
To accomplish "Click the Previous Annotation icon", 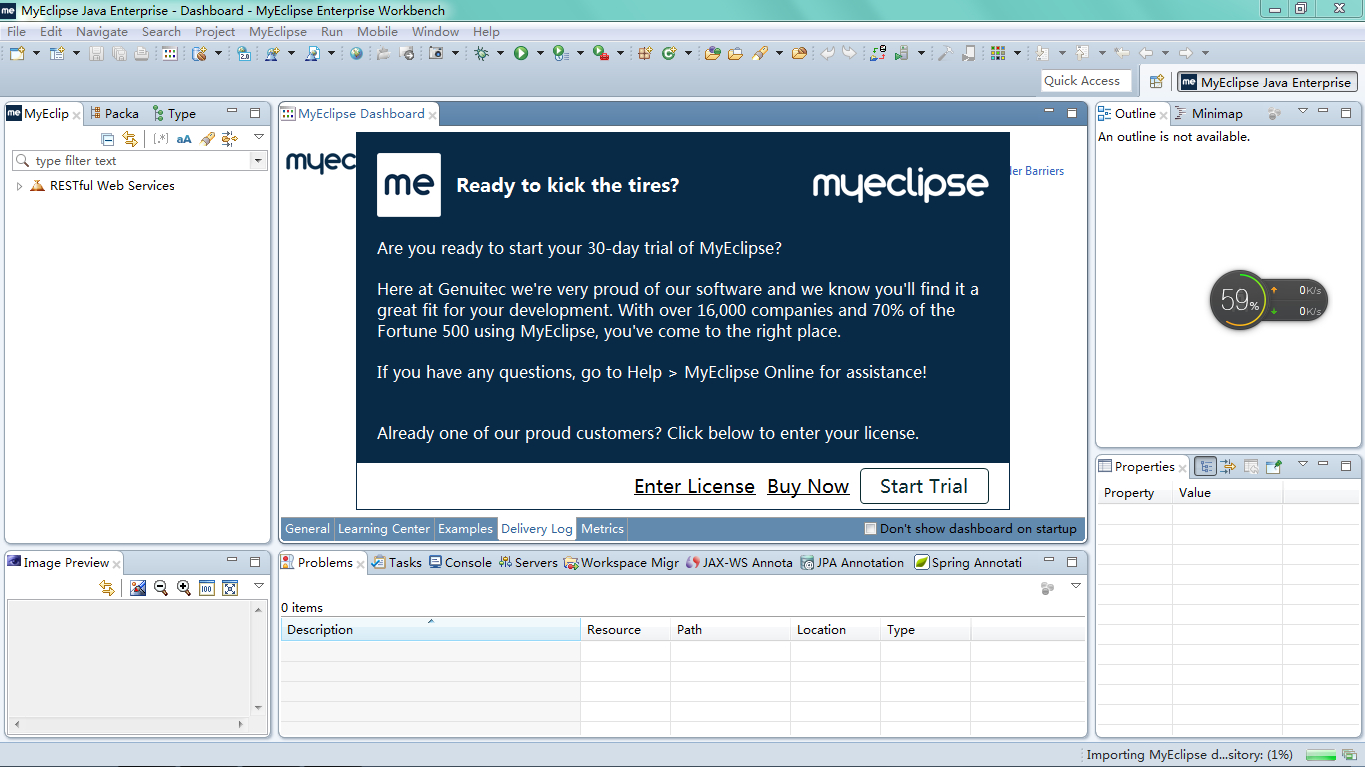I will point(1082,53).
